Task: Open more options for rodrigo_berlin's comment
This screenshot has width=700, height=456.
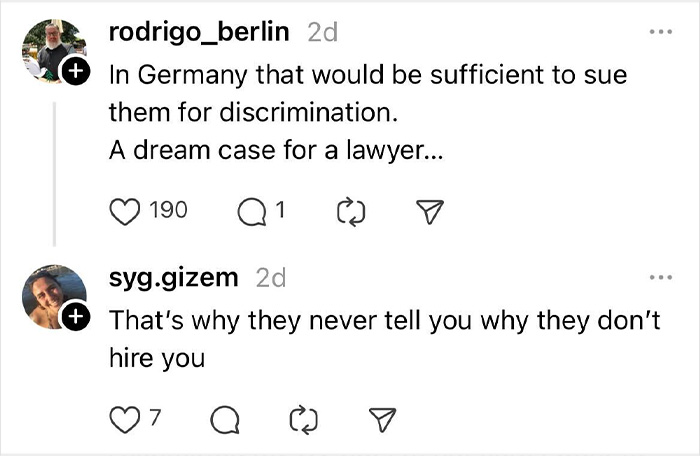Action: click(x=660, y=31)
